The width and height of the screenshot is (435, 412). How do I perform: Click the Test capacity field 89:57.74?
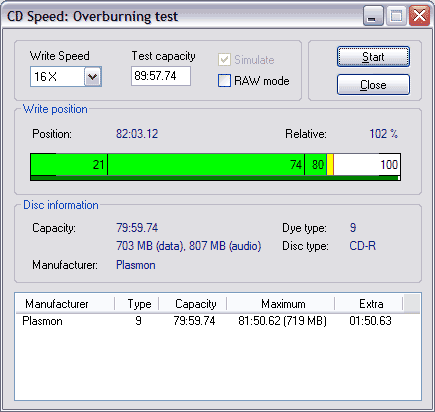[x=161, y=76]
